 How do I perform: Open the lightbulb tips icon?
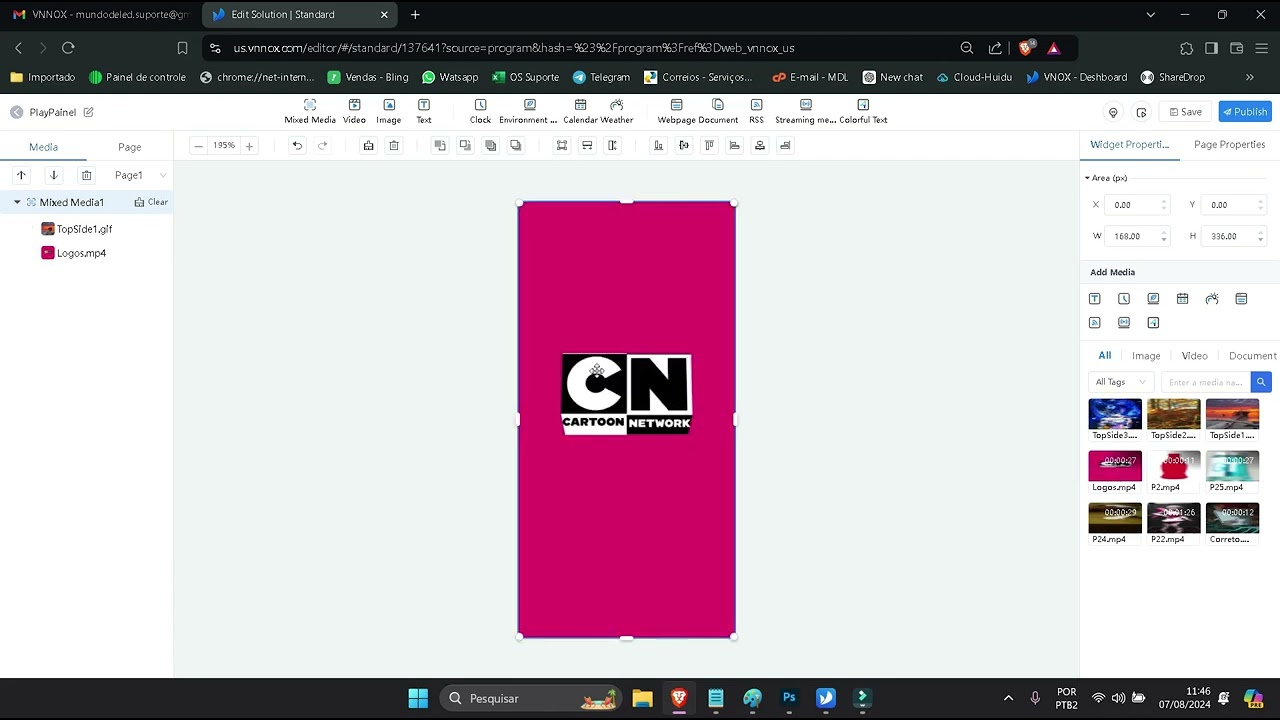1113,112
